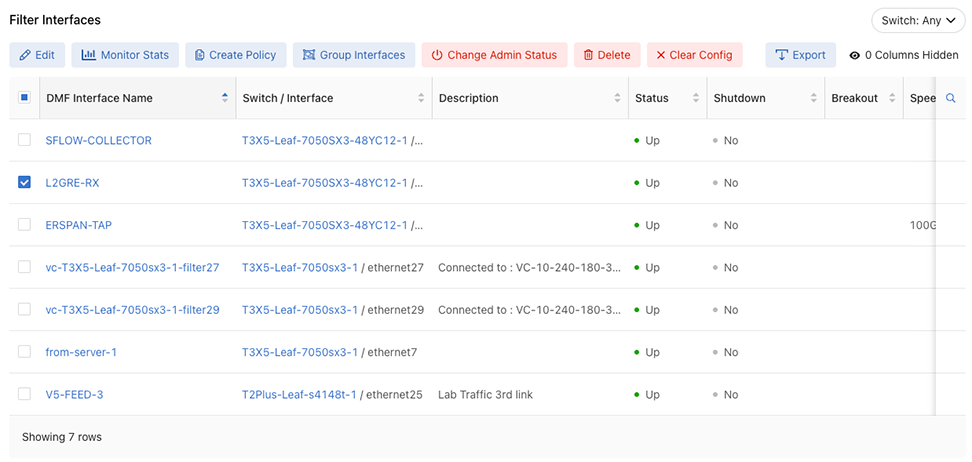Click the Shutdown column sort icon

(x=811, y=98)
